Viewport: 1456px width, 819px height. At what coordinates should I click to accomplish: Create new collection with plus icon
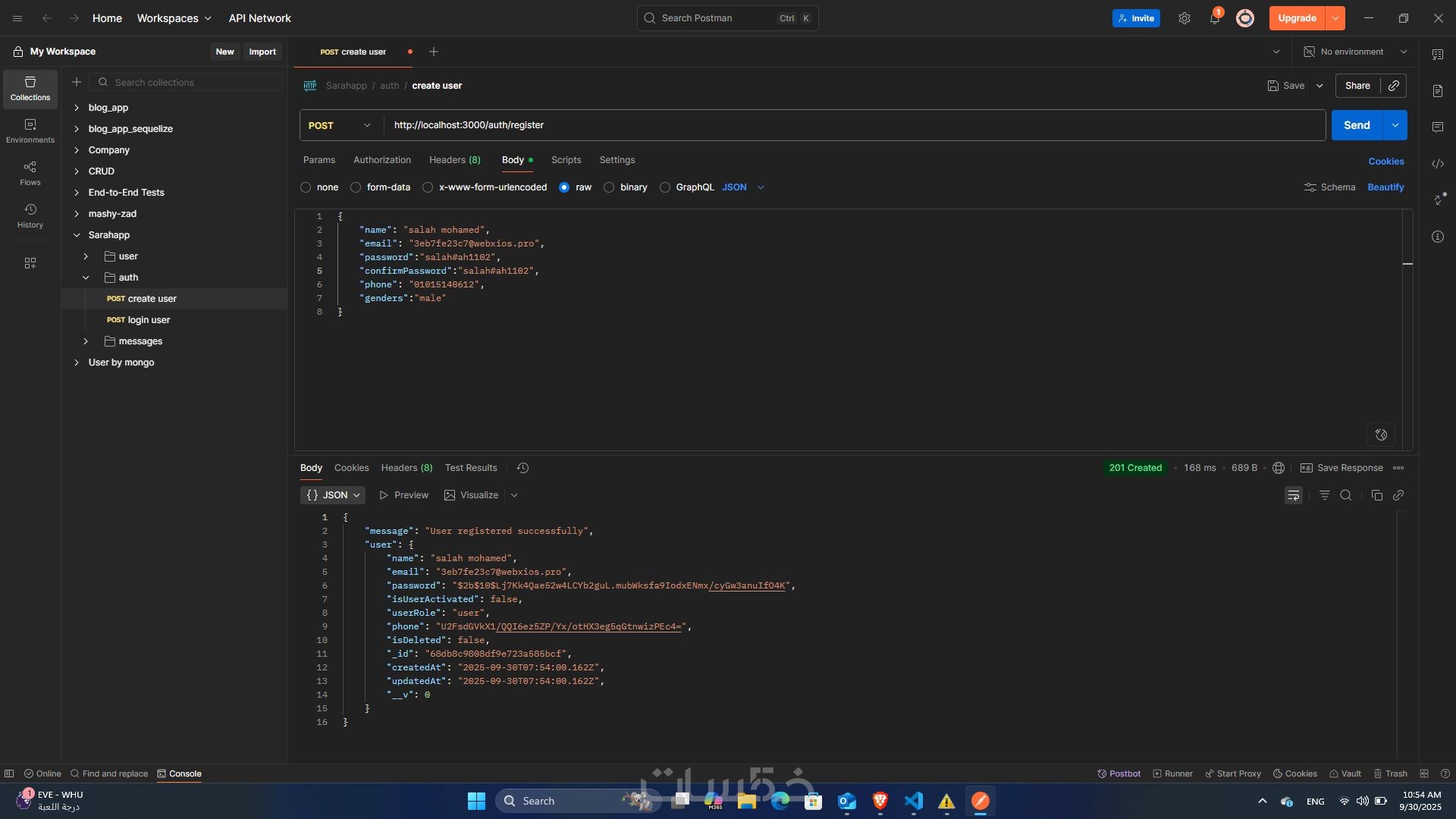77,82
